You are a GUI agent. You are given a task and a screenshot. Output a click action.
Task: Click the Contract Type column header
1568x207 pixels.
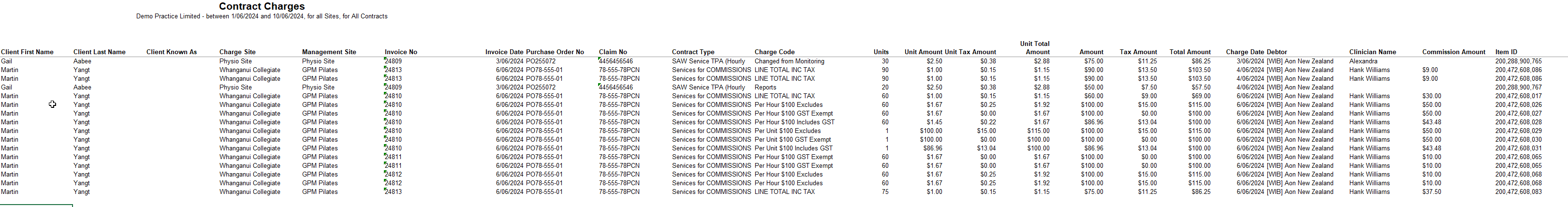pos(693,52)
